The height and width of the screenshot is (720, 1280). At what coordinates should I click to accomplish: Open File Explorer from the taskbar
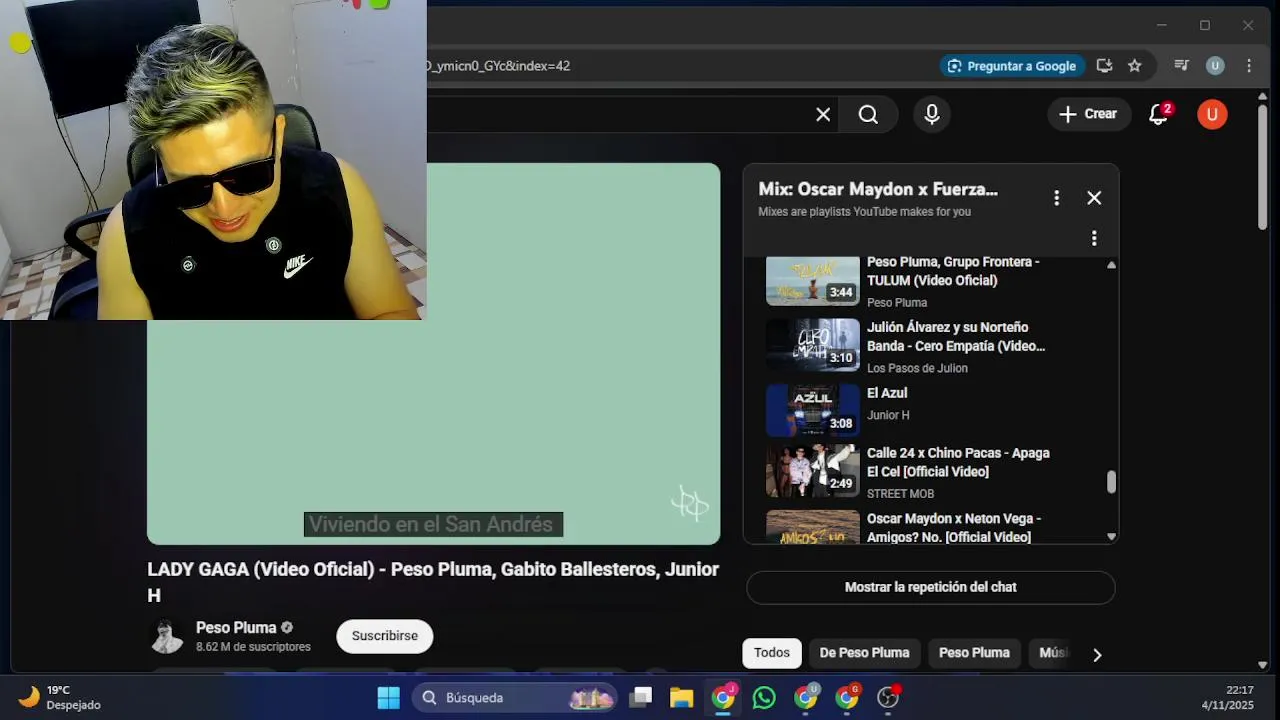pyautogui.click(x=682, y=697)
